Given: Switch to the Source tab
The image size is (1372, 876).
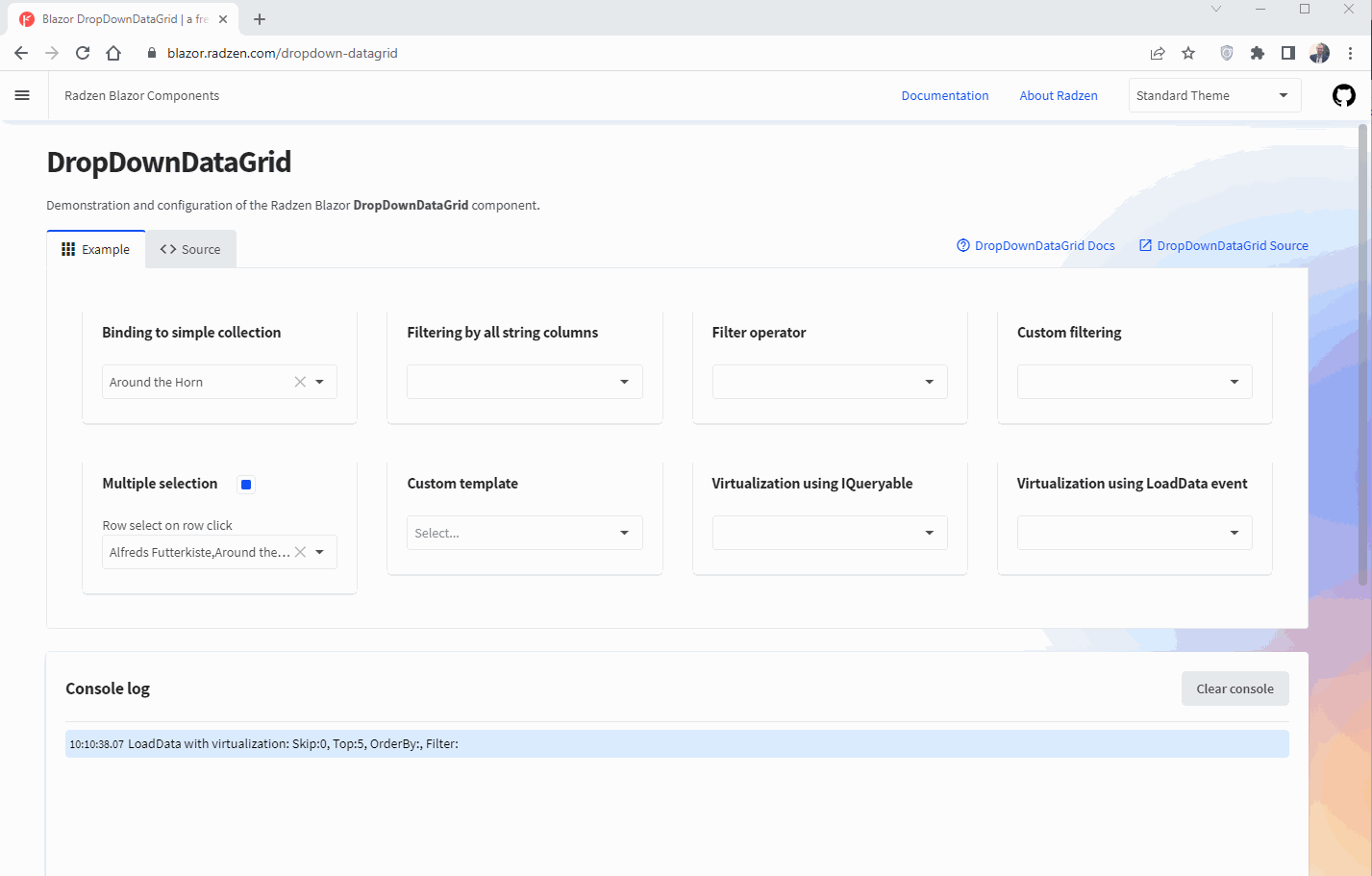Looking at the screenshot, I should [x=190, y=248].
